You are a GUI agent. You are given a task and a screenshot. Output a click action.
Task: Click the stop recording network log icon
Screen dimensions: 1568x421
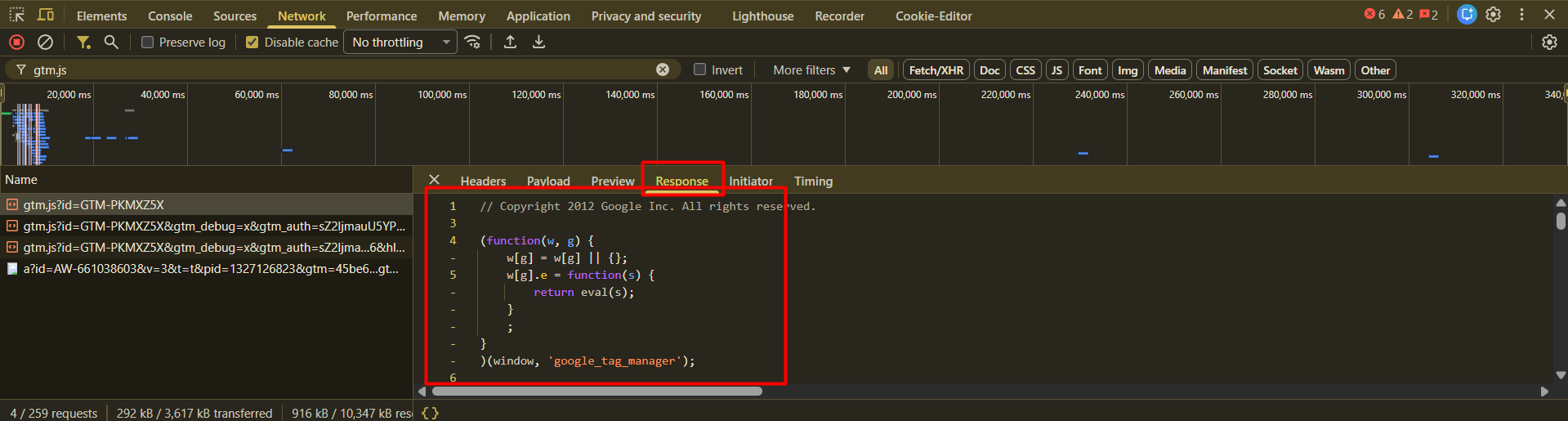[x=16, y=42]
